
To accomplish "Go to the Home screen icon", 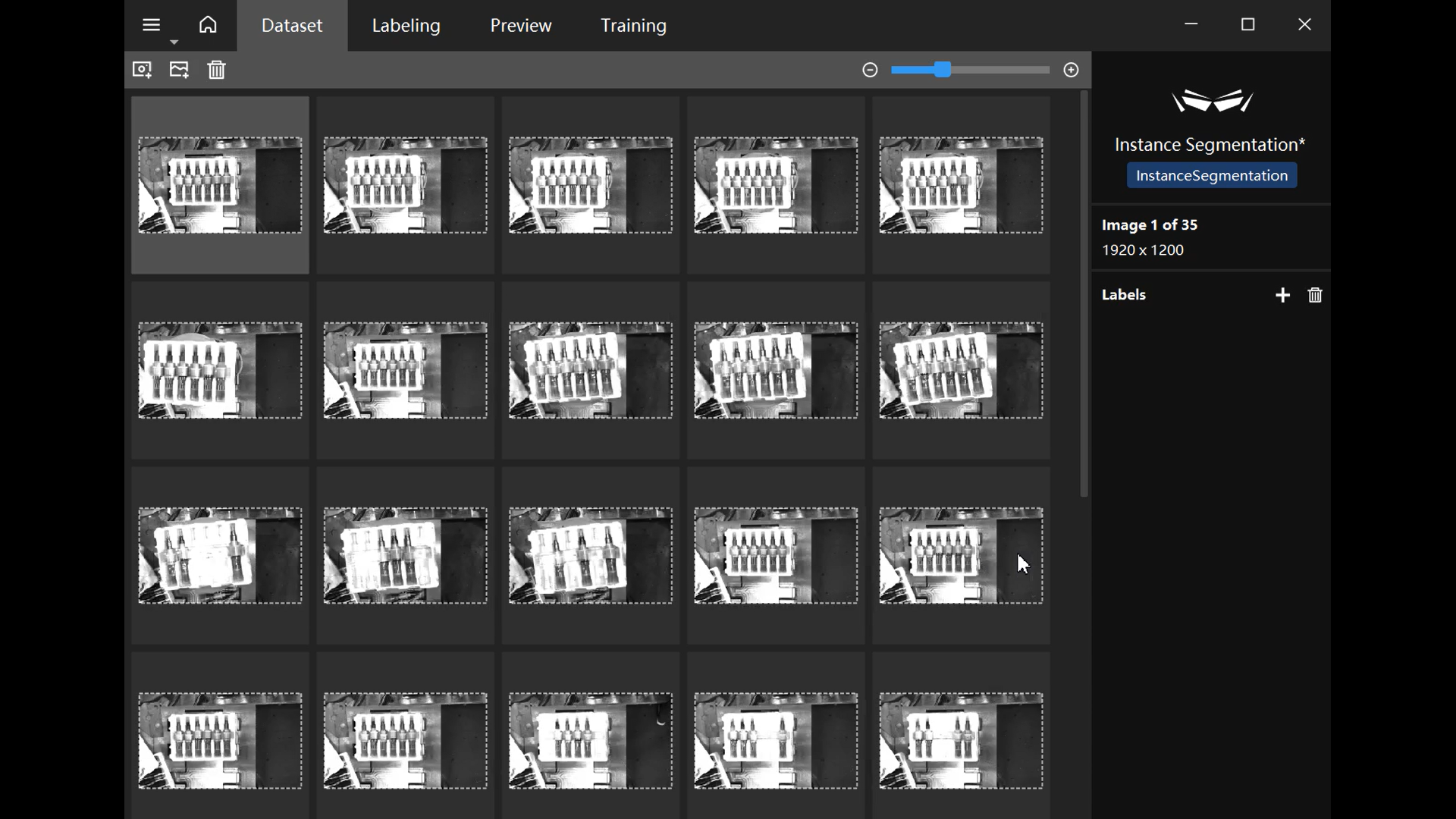I will (208, 25).
